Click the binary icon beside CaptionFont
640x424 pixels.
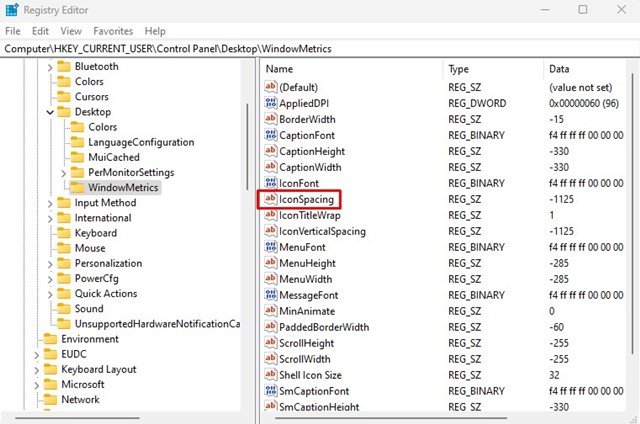click(x=271, y=135)
